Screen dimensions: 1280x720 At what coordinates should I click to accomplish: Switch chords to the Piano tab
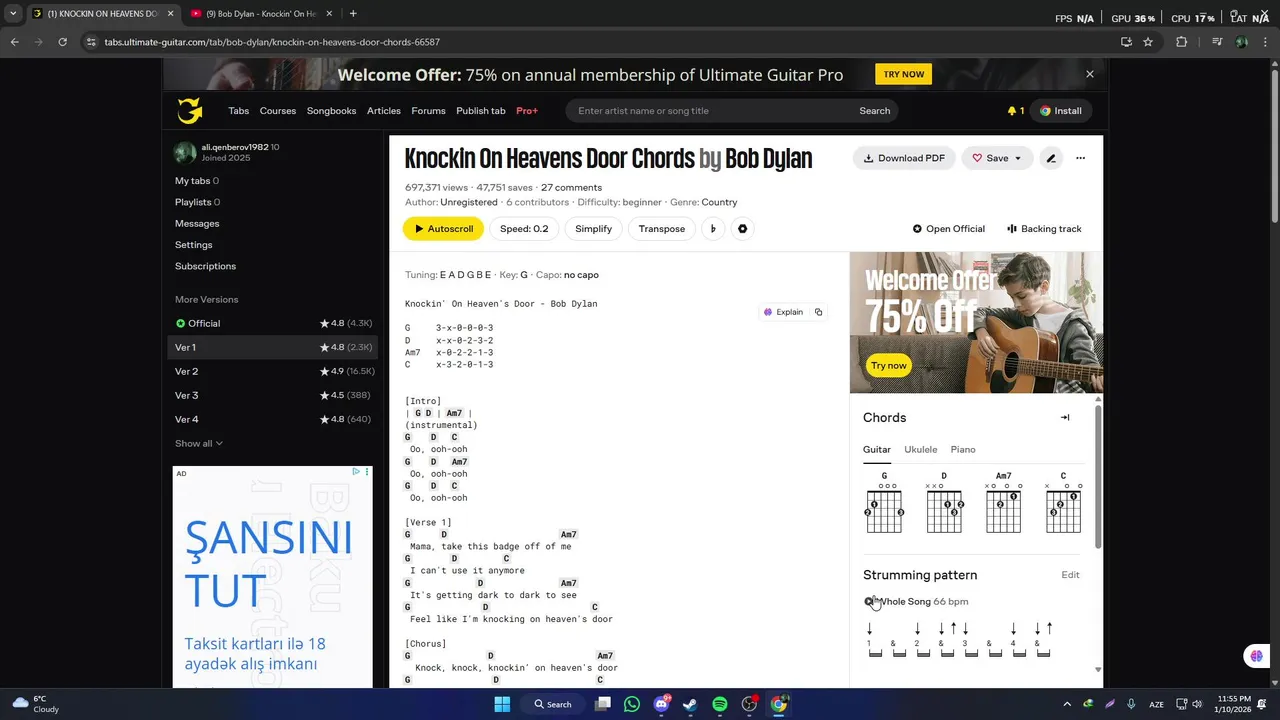[963, 450]
